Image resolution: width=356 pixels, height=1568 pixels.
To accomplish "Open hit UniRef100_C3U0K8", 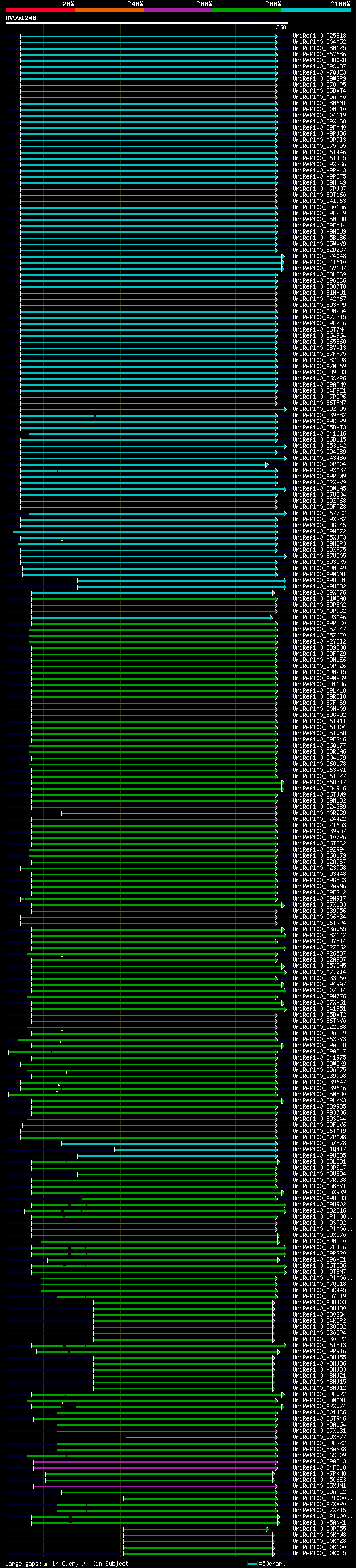I will 319,60.
